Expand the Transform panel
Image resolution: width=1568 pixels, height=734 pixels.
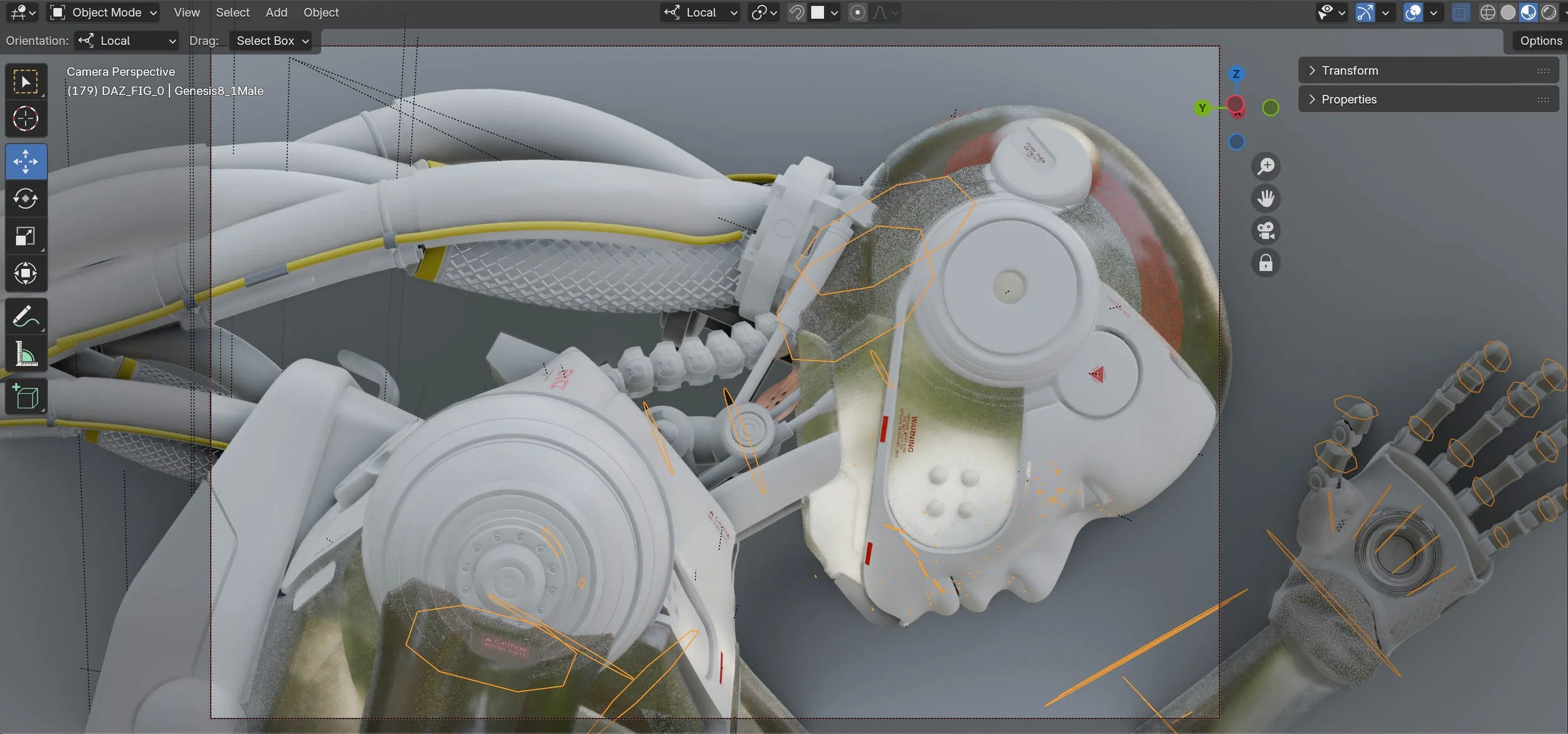pos(1350,71)
